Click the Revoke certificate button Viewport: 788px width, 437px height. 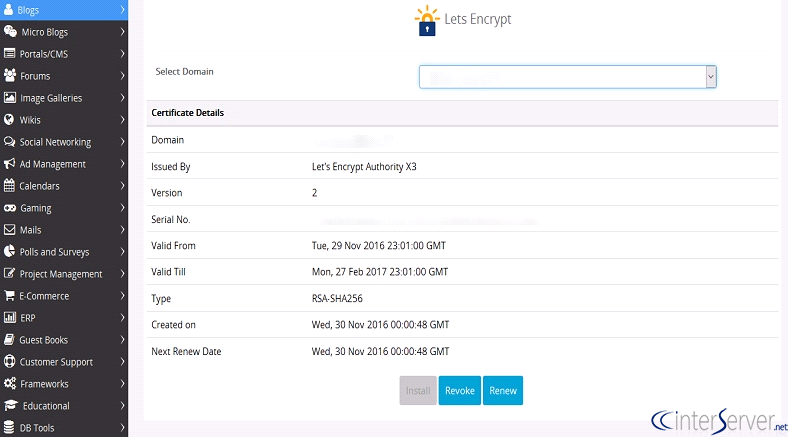pyautogui.click(x=459, y=390)
